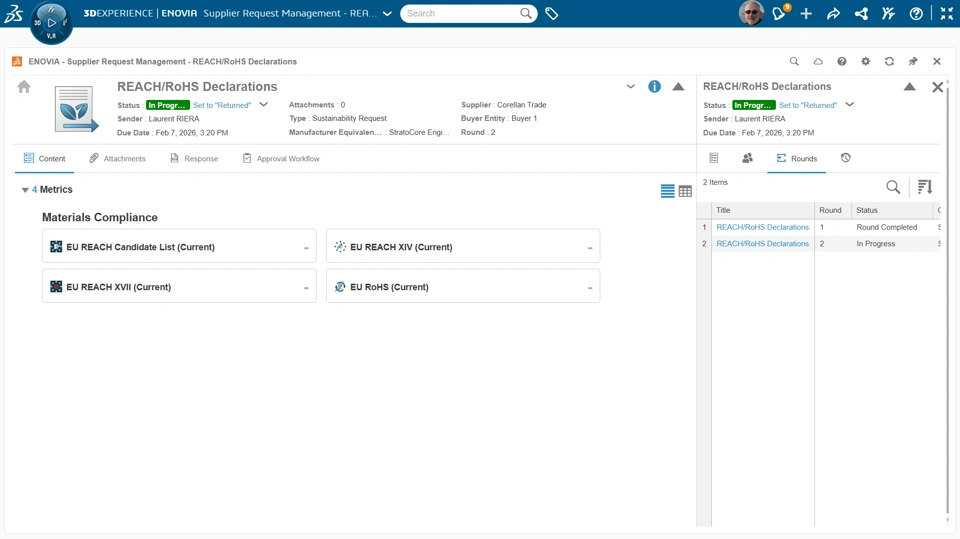This screenshot has width=960, height=539.
Task: Collapse the 4 Metrics section
Action: click(25, 190)
